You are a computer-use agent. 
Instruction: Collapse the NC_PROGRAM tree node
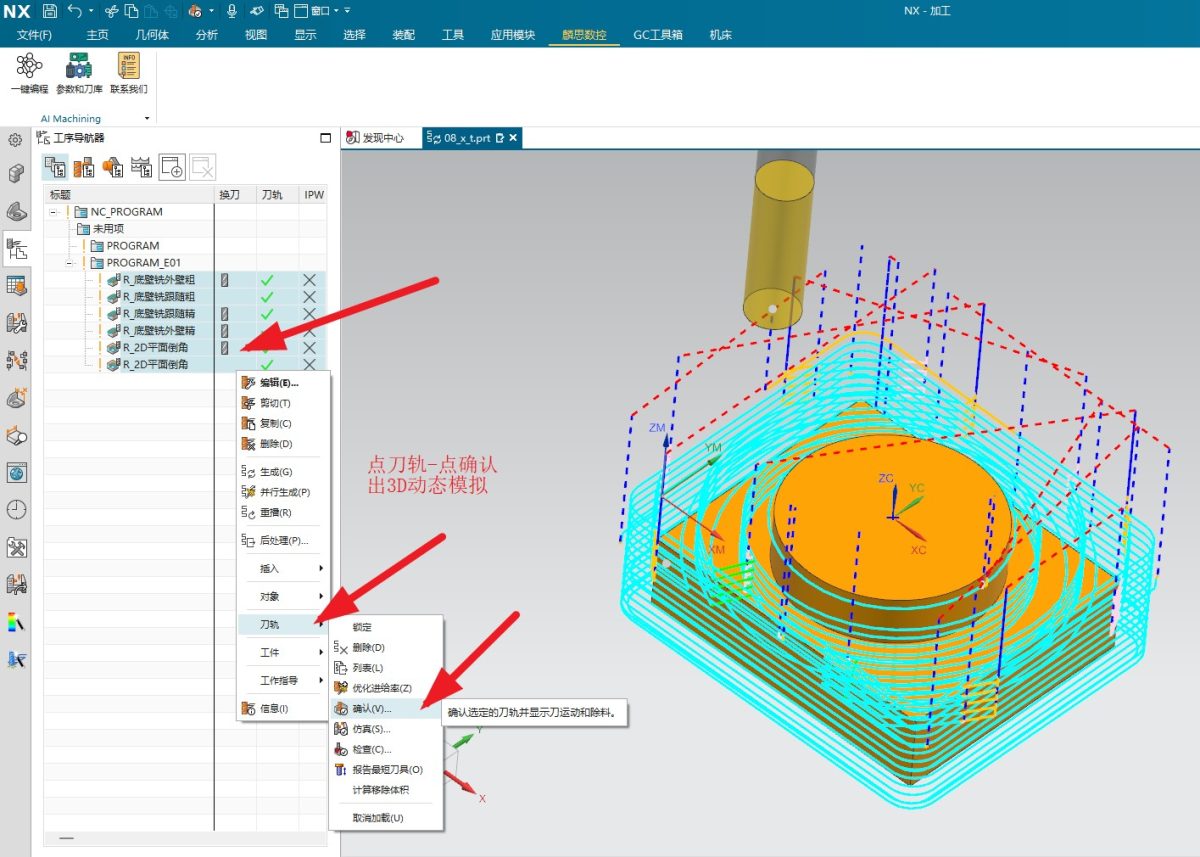[53, 212]
